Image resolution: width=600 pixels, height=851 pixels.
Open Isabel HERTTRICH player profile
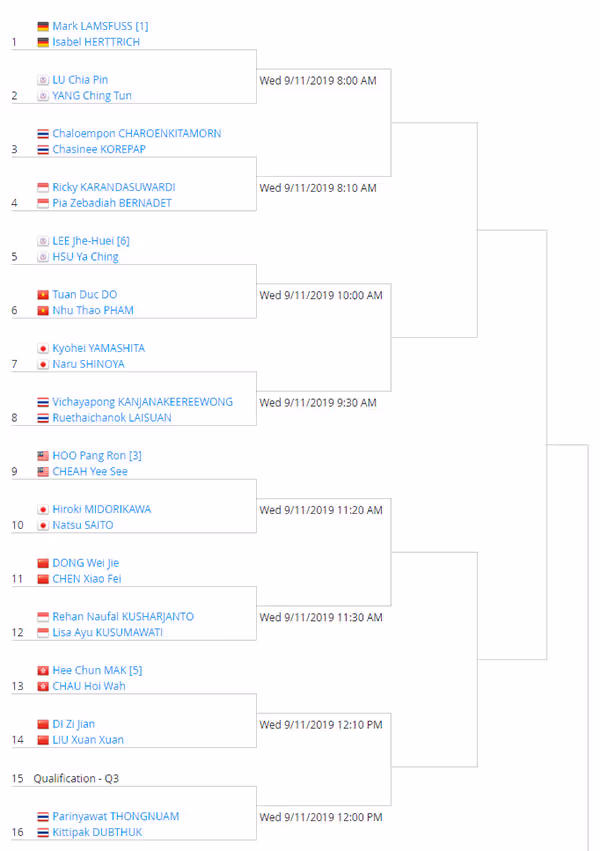click(96, 42)
